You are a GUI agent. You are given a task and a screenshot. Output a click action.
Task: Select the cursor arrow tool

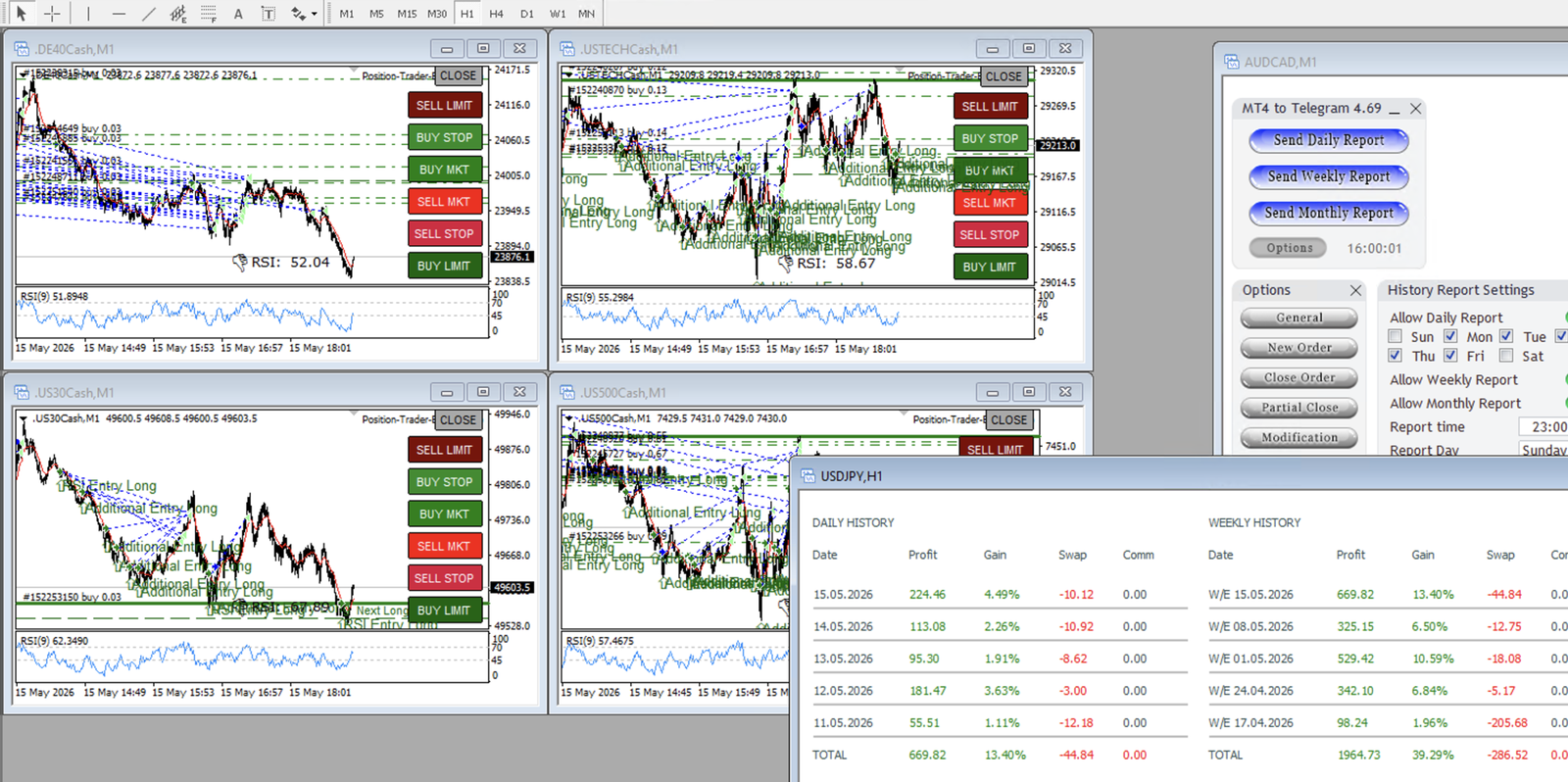tap(21, 14)
